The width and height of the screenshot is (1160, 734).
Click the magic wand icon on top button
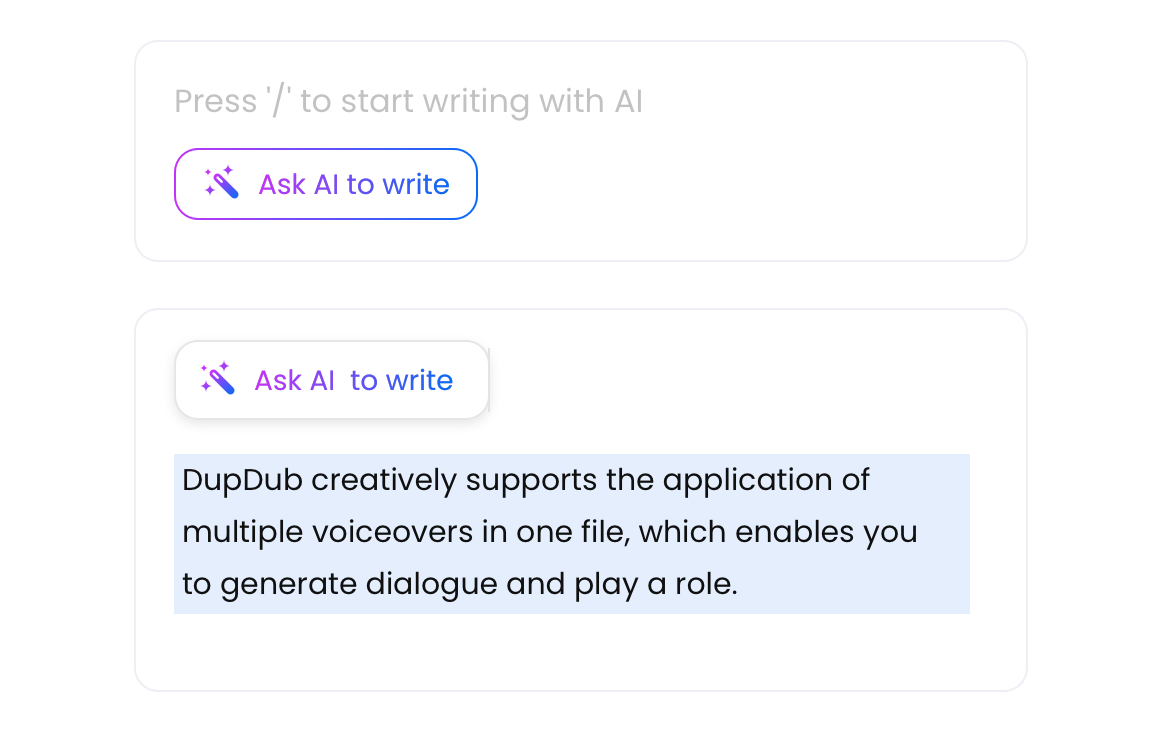(222, 183)
